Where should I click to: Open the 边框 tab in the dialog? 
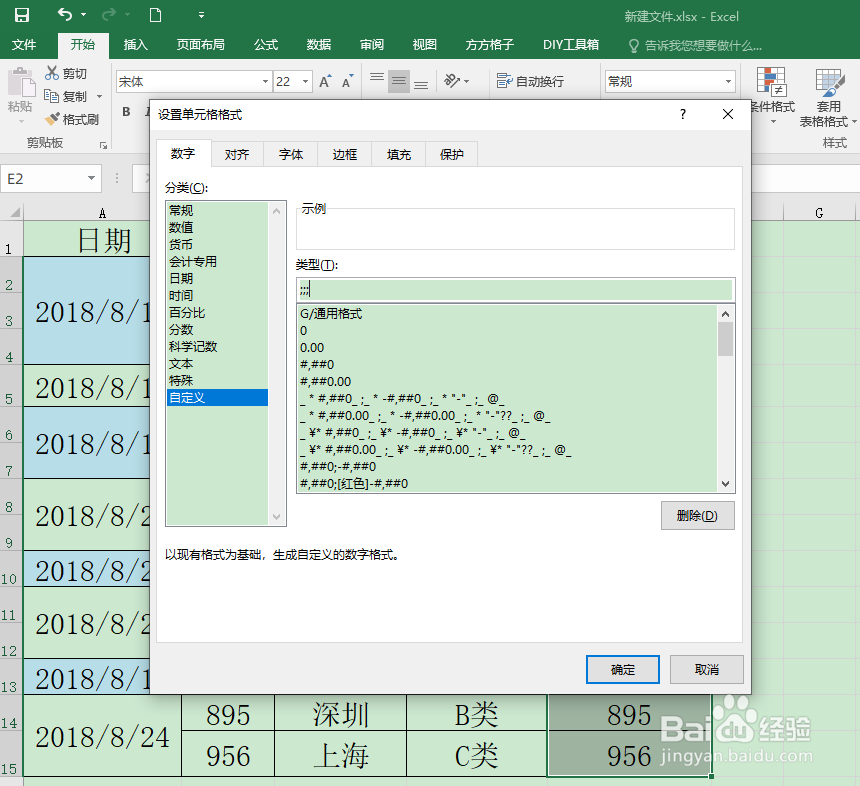click(x=344, y=154)
